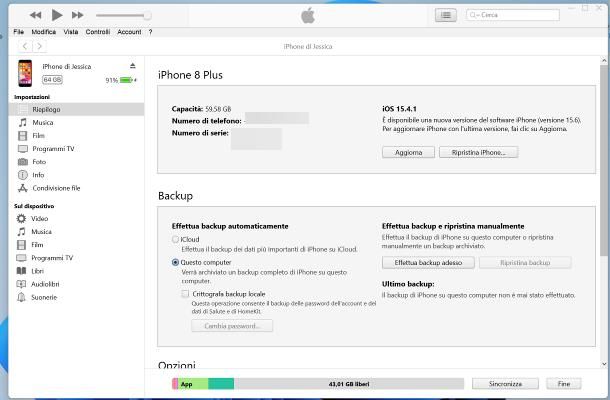Enable the Crittografa backup locale checkbox

click(185, 294)
